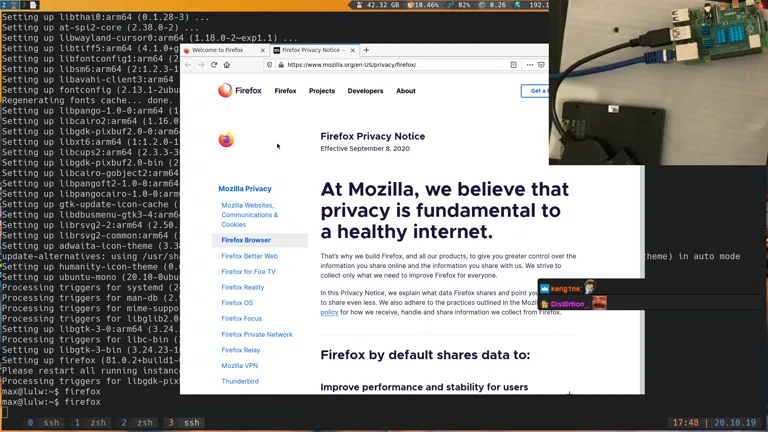Select the Mozilla VPN sidebar link
The width and height of the screenshot is (768, 432).
point(240,366)
